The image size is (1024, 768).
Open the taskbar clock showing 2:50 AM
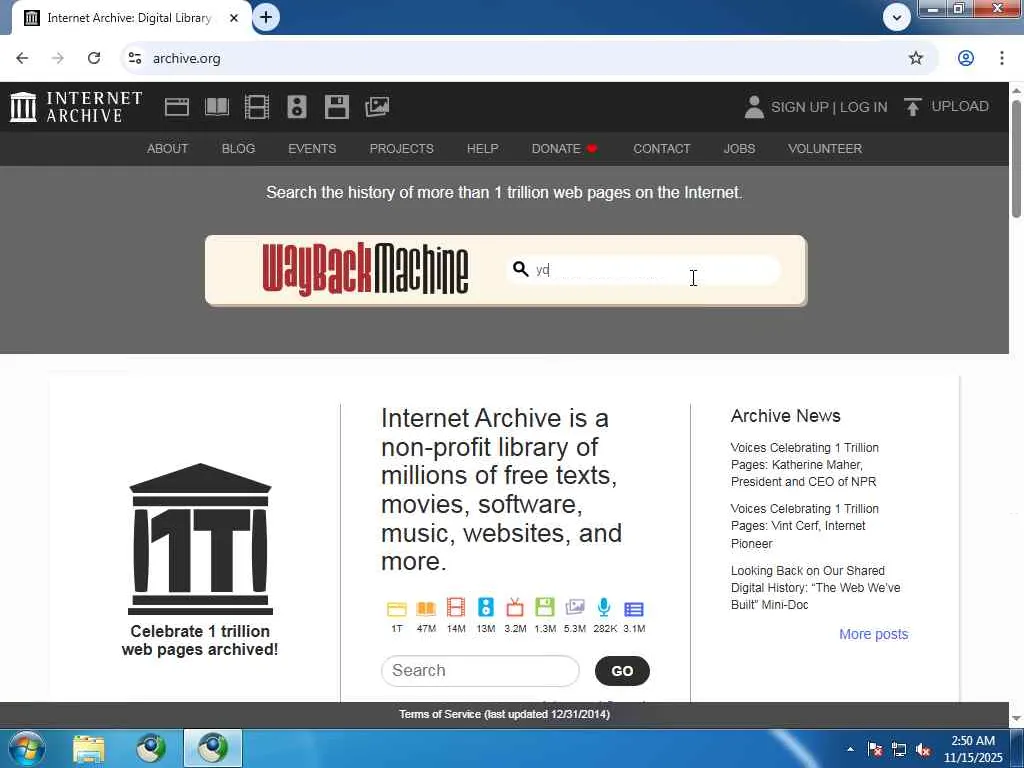[973, 749]
